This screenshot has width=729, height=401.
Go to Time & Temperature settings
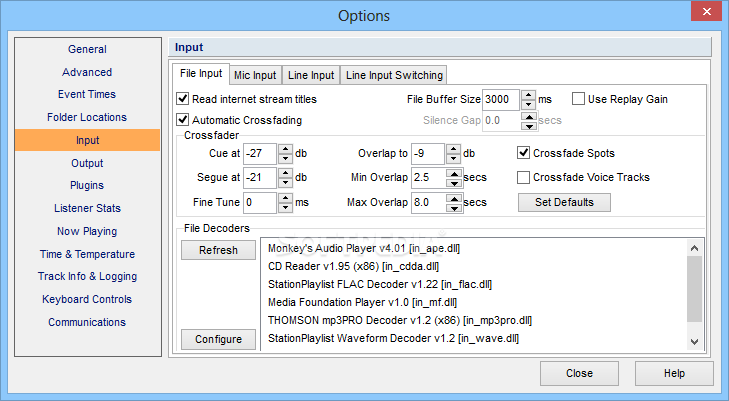87,254
